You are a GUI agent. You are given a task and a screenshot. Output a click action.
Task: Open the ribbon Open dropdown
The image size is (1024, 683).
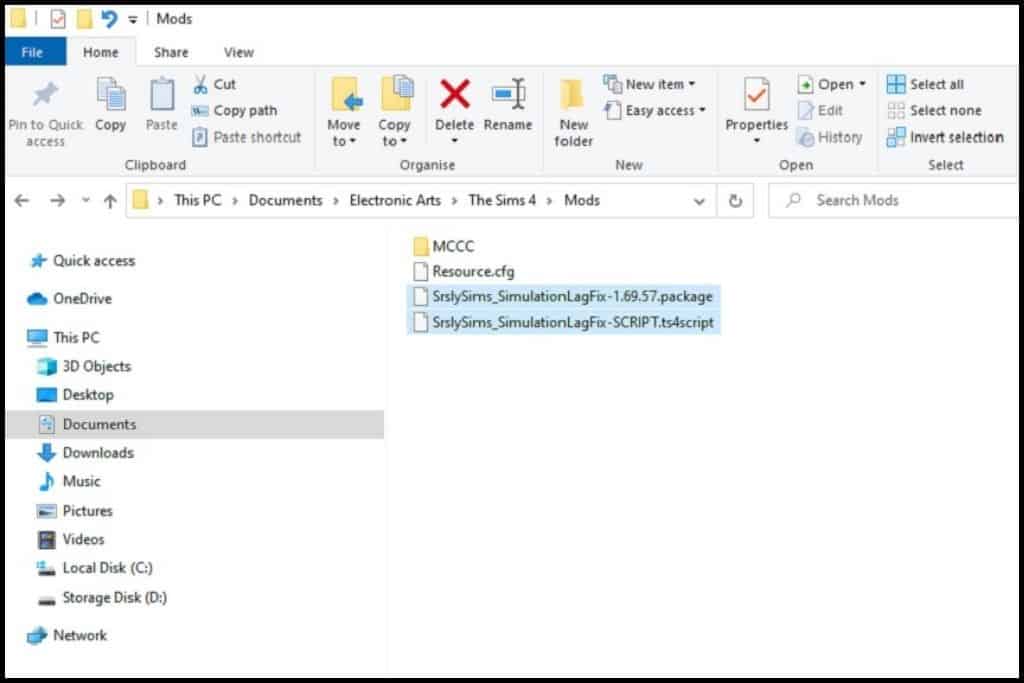pyautogui.click(x=831, y=84)
